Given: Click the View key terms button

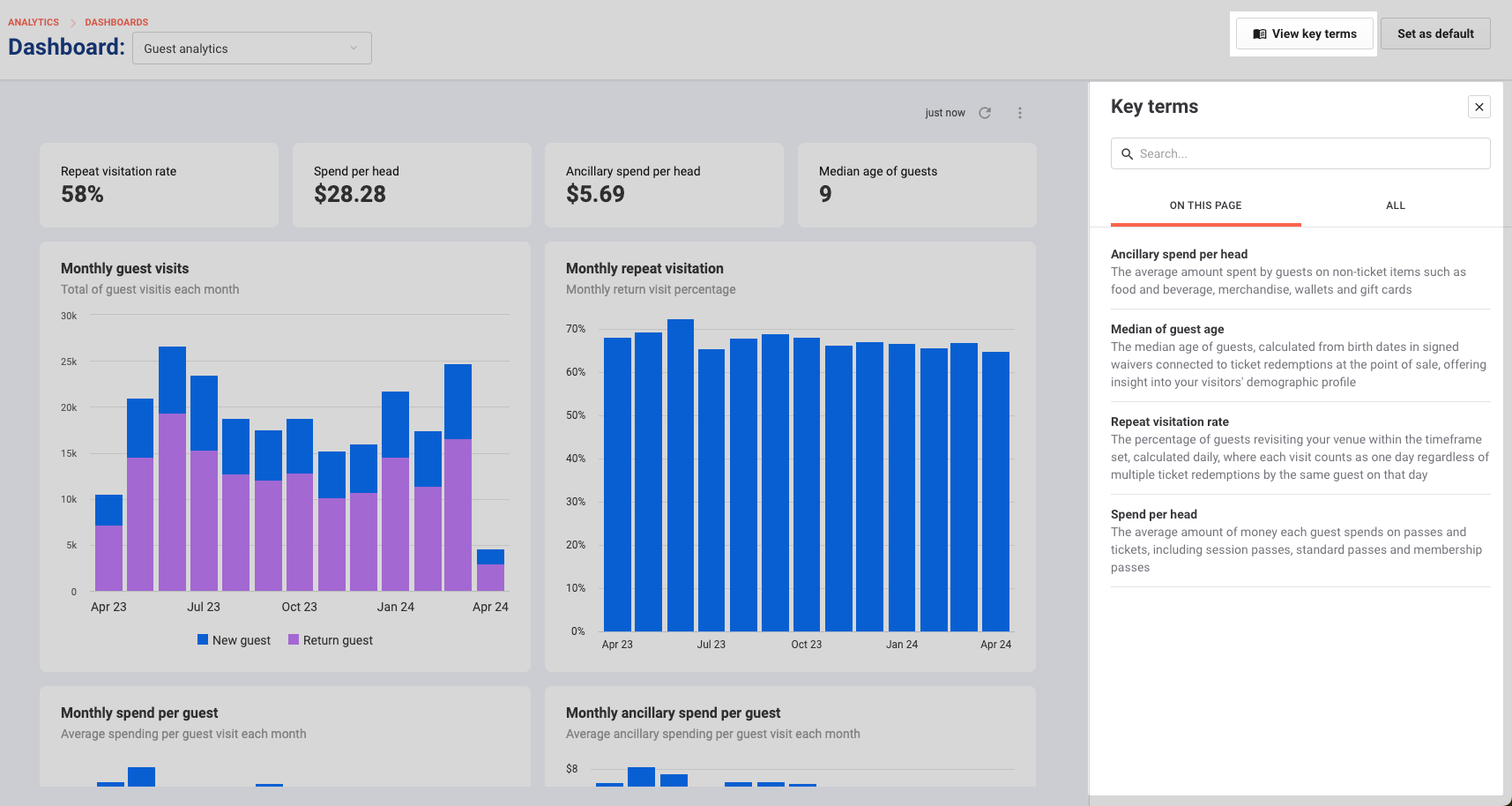Looking at the screenshot, I should point(1305,34).
